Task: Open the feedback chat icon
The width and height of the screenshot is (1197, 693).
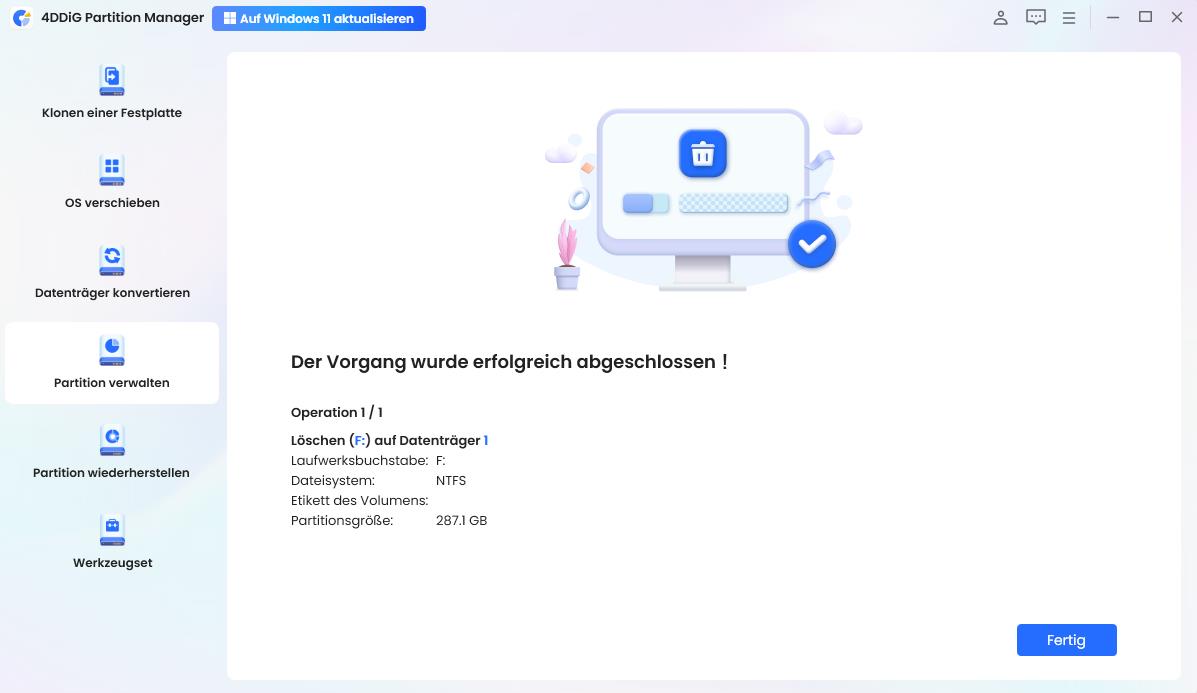Action: pos(1035,17)
